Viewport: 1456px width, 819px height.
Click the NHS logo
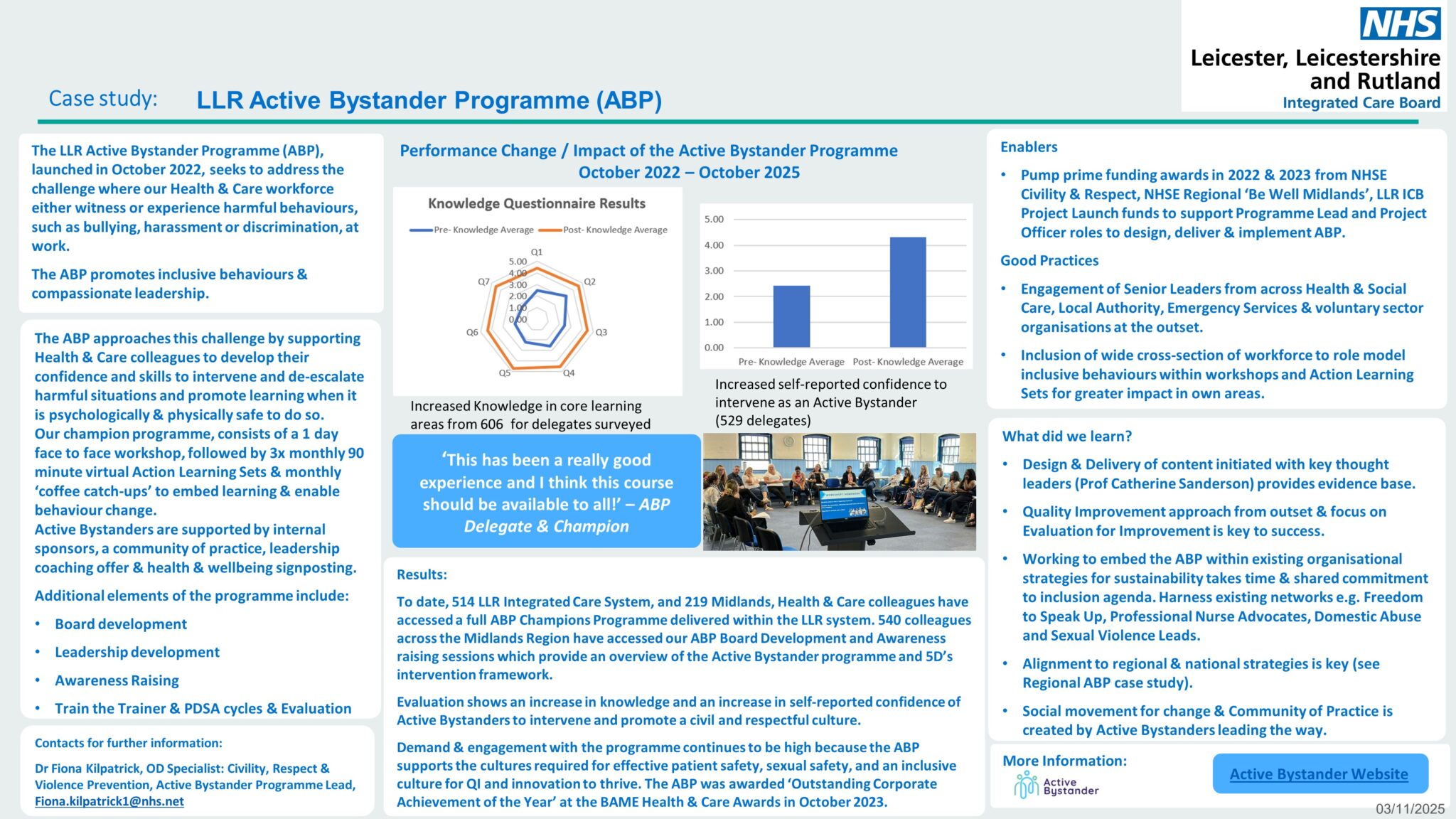pyautogui.click(x=1400, y=24)
